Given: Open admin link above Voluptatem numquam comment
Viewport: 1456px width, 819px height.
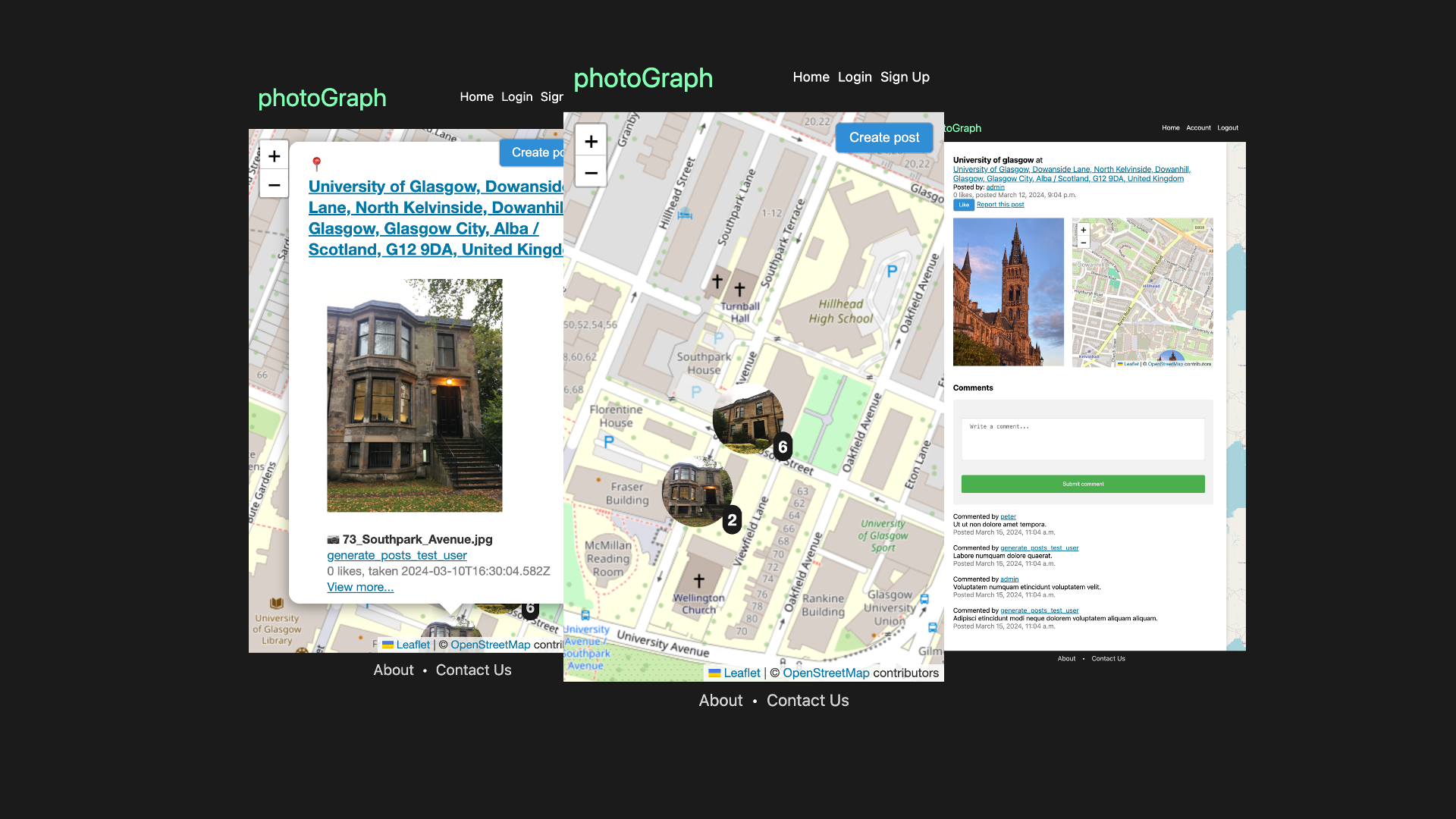Looking at the screenshot, I should tap(1009, 579).
